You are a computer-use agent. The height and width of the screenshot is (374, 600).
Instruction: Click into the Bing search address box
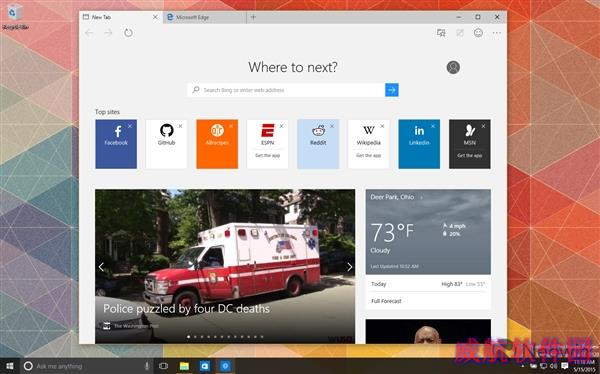286,90
